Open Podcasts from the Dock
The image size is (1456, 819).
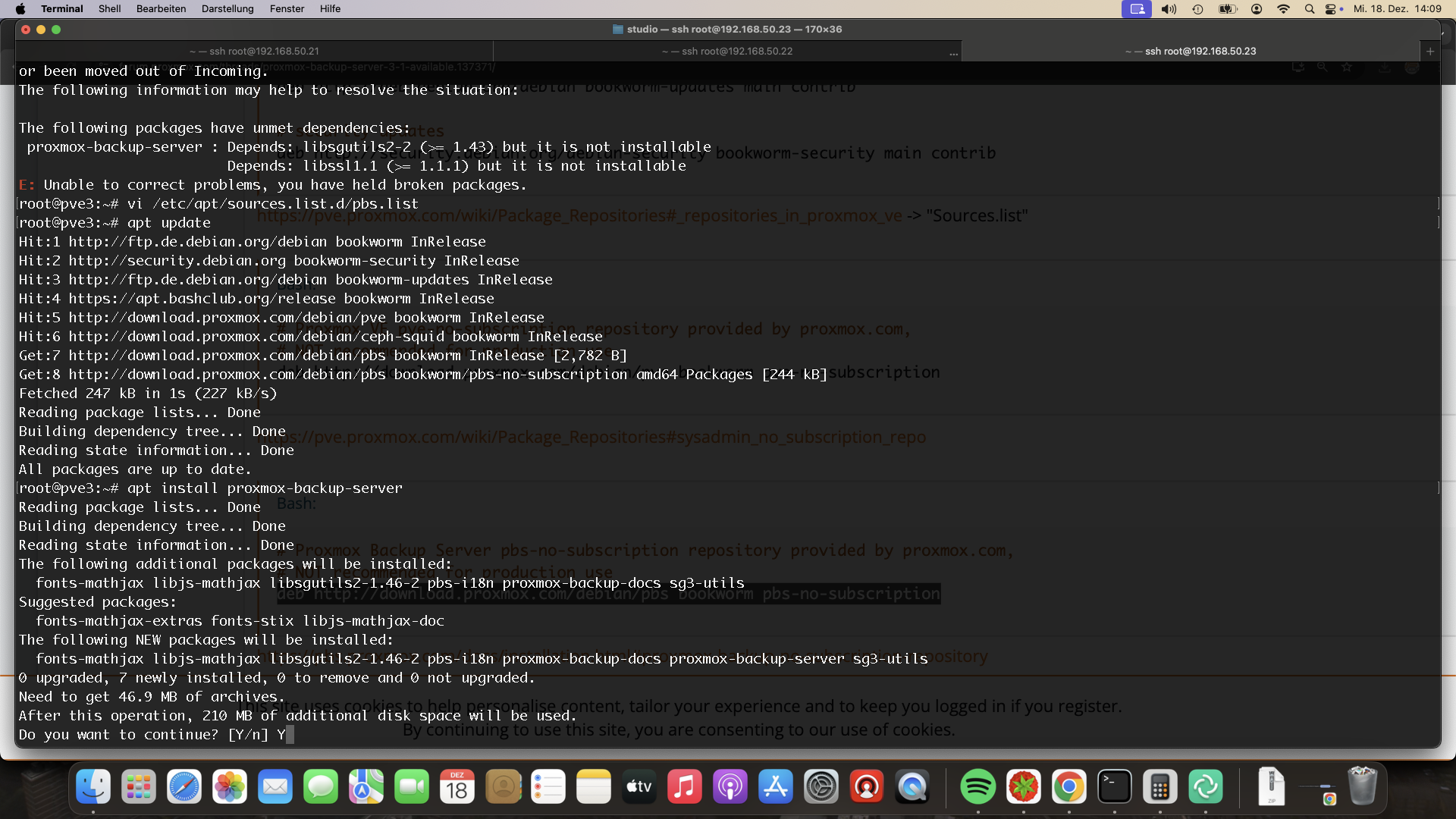730,786
